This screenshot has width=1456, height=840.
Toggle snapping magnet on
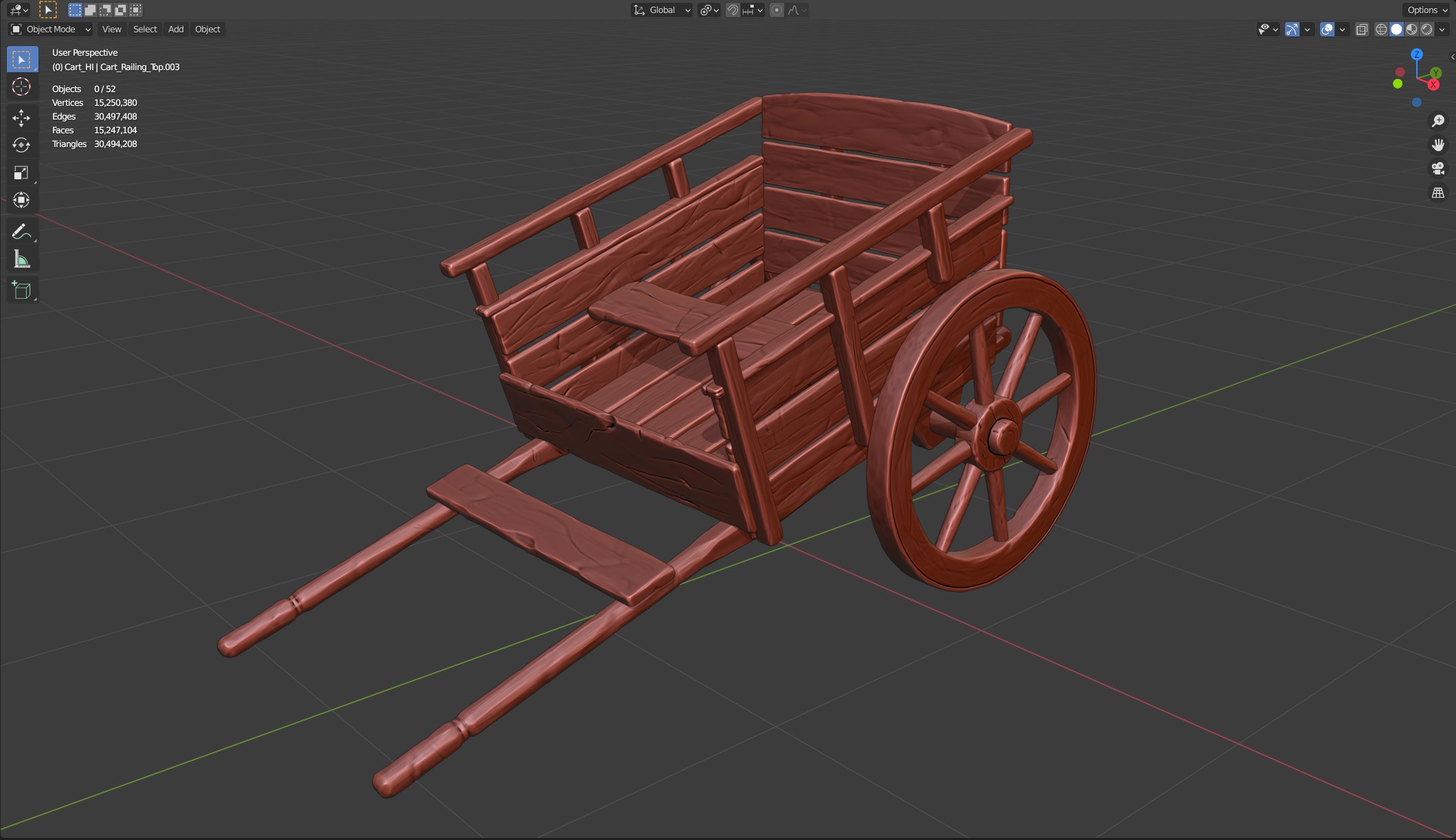coord(732,10)
